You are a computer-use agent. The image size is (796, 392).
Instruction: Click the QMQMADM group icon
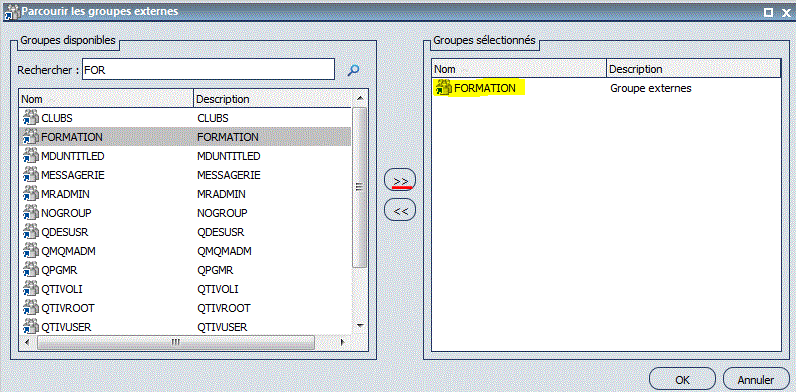(x=31, y=251)
